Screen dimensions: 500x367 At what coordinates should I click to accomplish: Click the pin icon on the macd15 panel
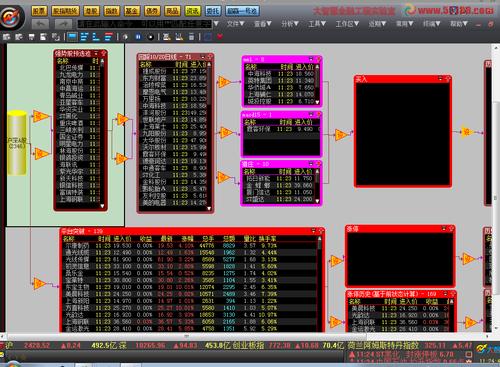pyautogui.click(x=318, y=114)
